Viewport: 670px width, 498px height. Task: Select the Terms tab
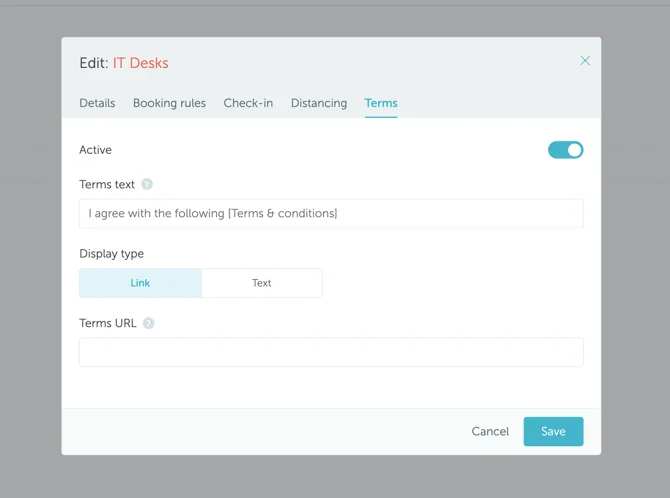coord(381,103)
